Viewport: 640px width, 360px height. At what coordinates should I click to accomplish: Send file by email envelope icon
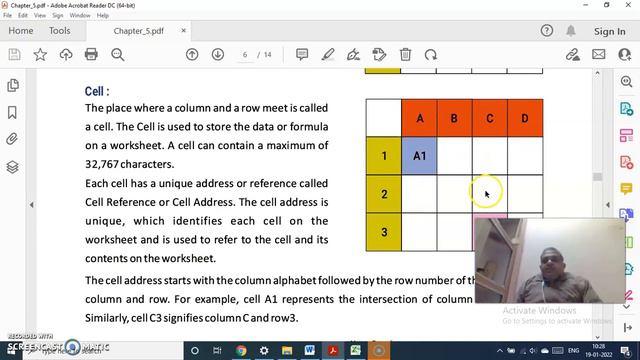pos(599,55)
